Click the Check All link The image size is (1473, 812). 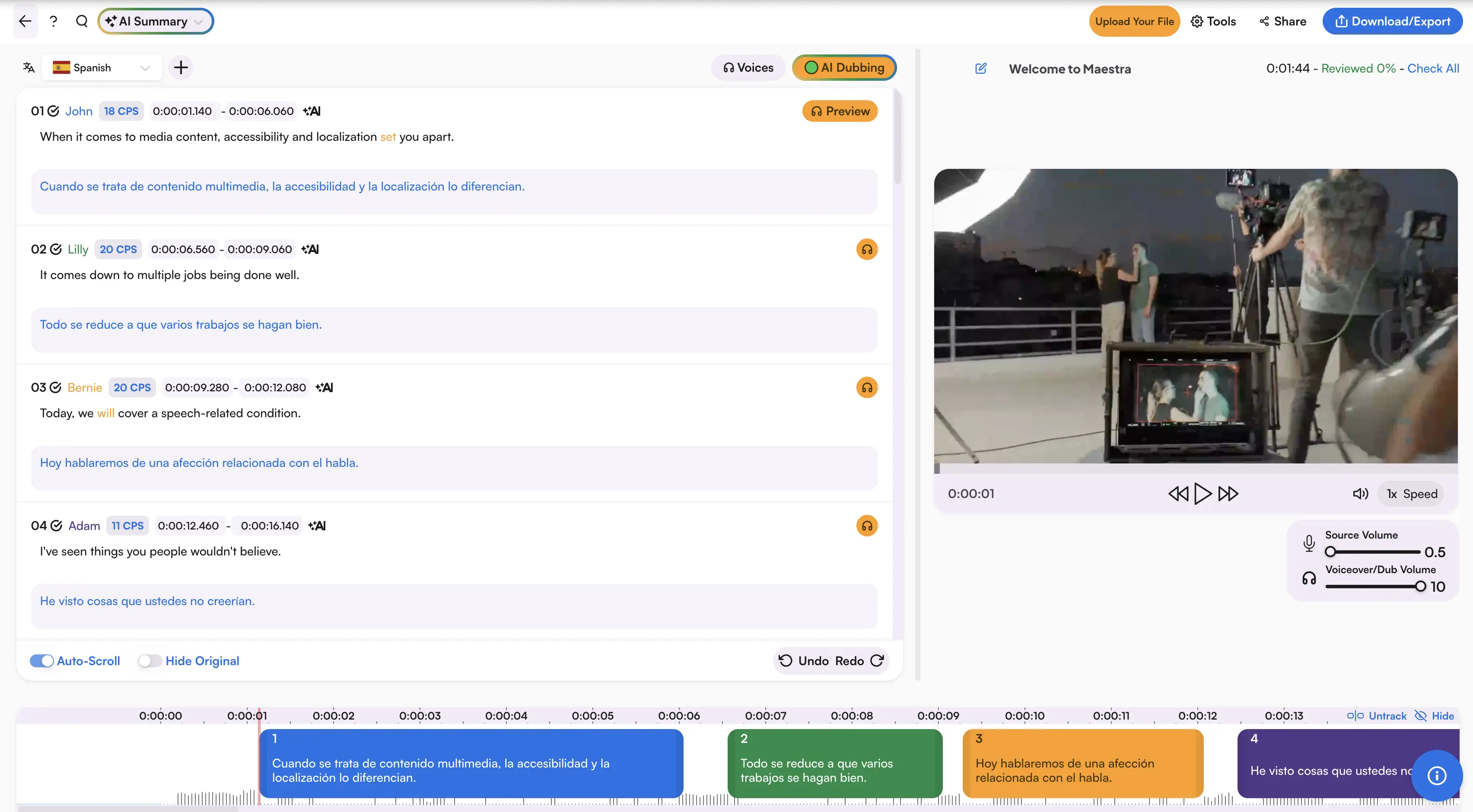click(x=1434, y=68)
